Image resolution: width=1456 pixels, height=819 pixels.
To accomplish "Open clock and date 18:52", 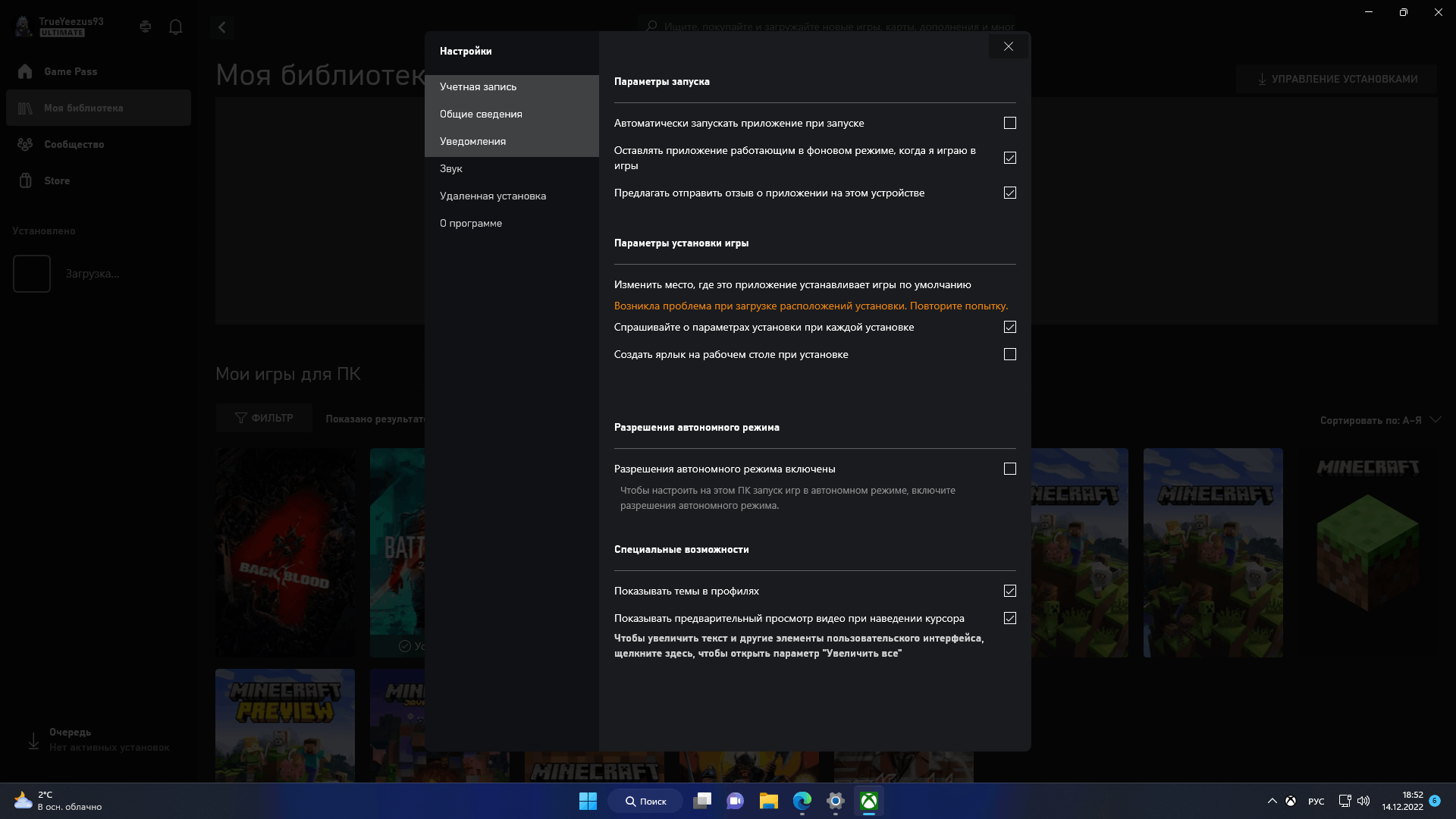I will (1402, 801).
